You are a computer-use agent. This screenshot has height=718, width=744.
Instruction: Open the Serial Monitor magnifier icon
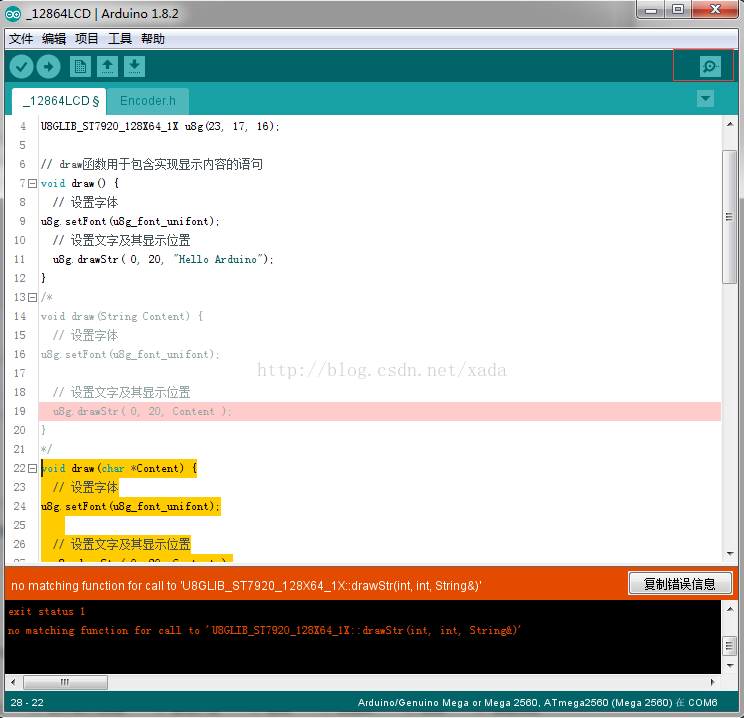710,66
